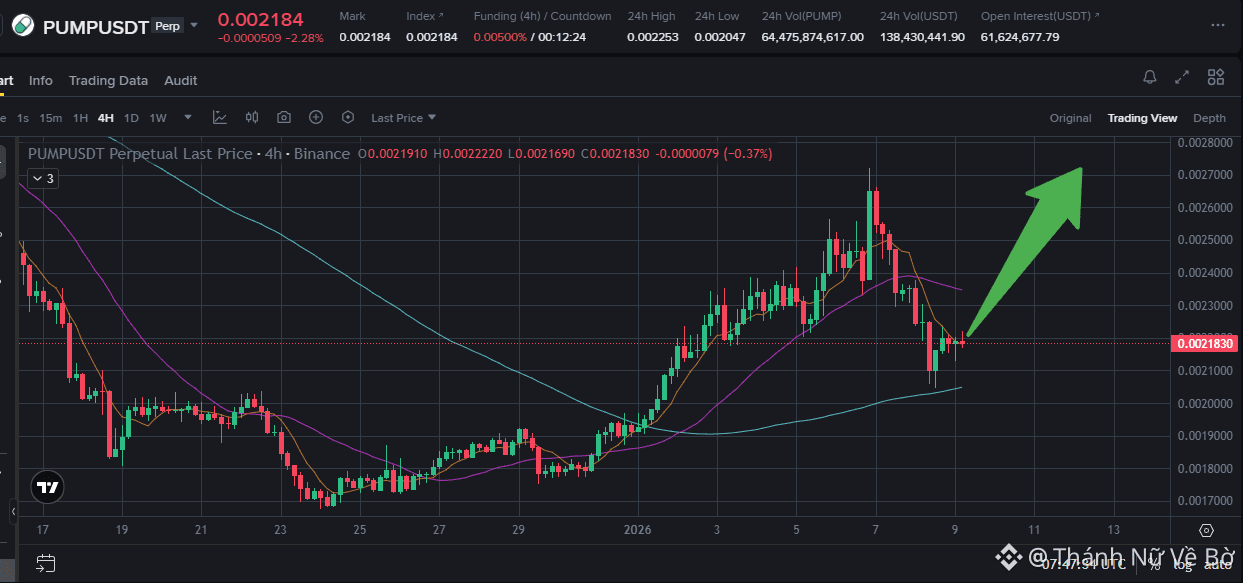The image size is (1243, 583).
Task: Toggle auto scale on price axis
Action: coord(1217,565)
